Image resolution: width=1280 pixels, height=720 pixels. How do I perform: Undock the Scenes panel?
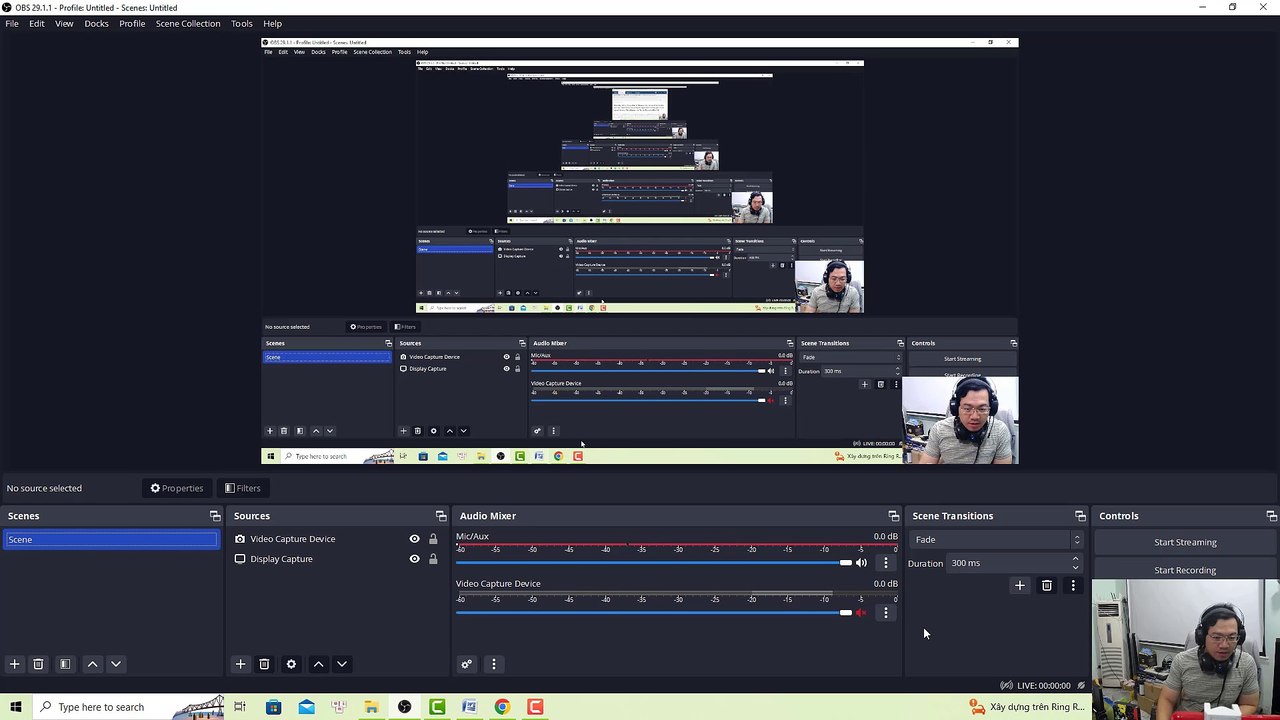(x=215, y=516)
